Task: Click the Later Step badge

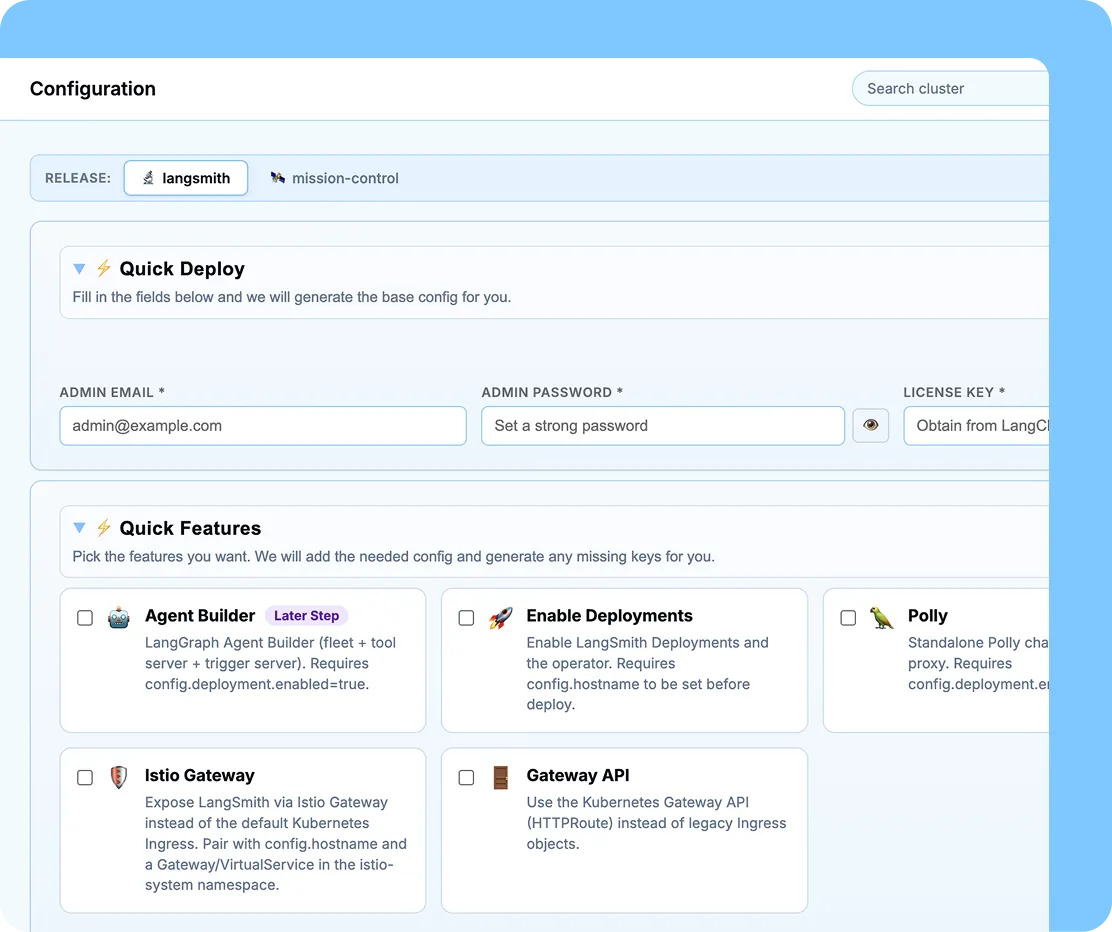Action: coord(306,616)
